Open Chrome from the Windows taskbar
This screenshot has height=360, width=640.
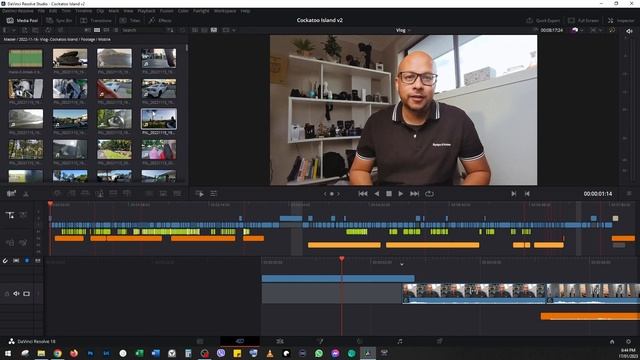58,353
